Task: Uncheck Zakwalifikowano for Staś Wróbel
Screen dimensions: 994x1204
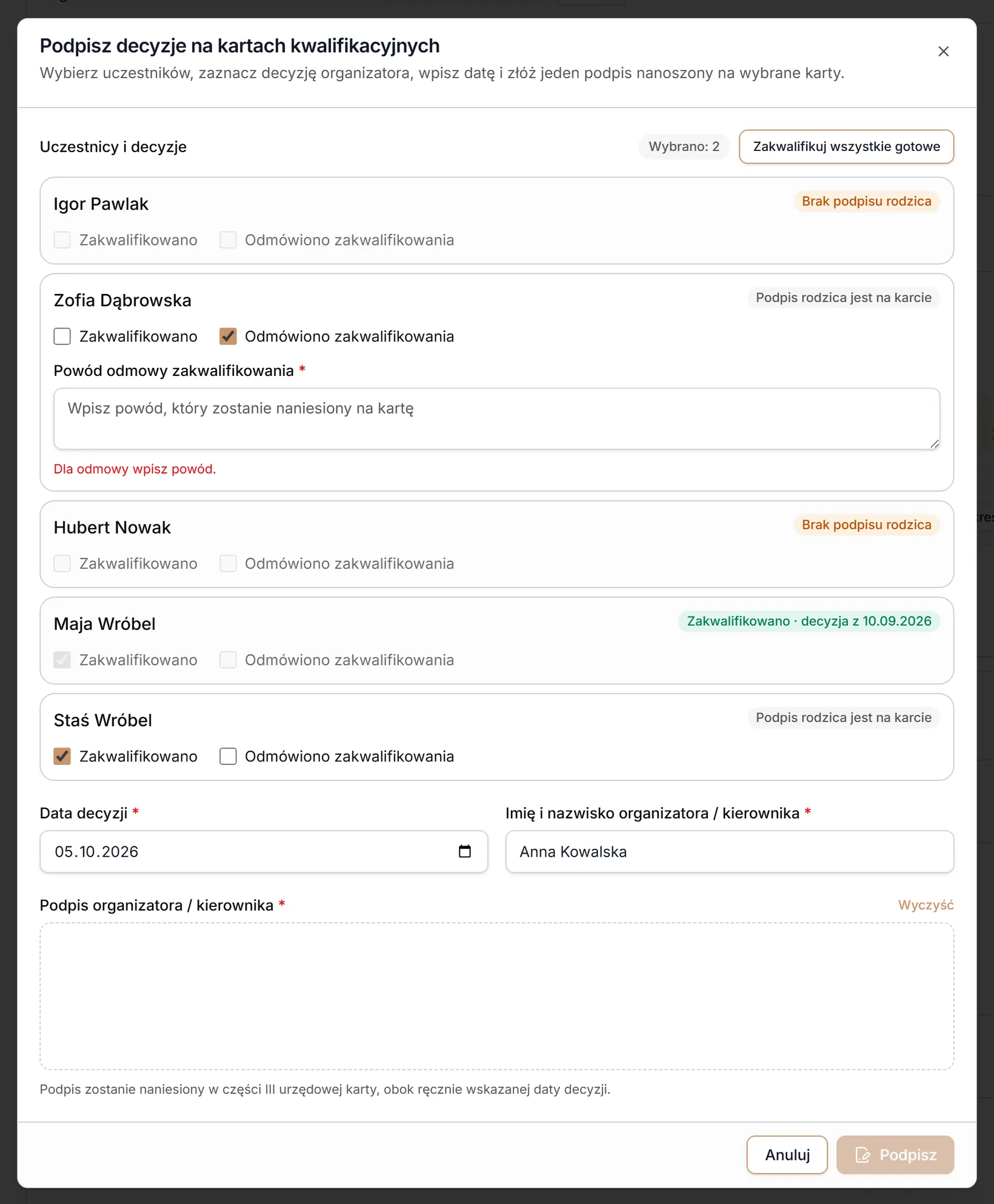Action: tap(62, 757)
